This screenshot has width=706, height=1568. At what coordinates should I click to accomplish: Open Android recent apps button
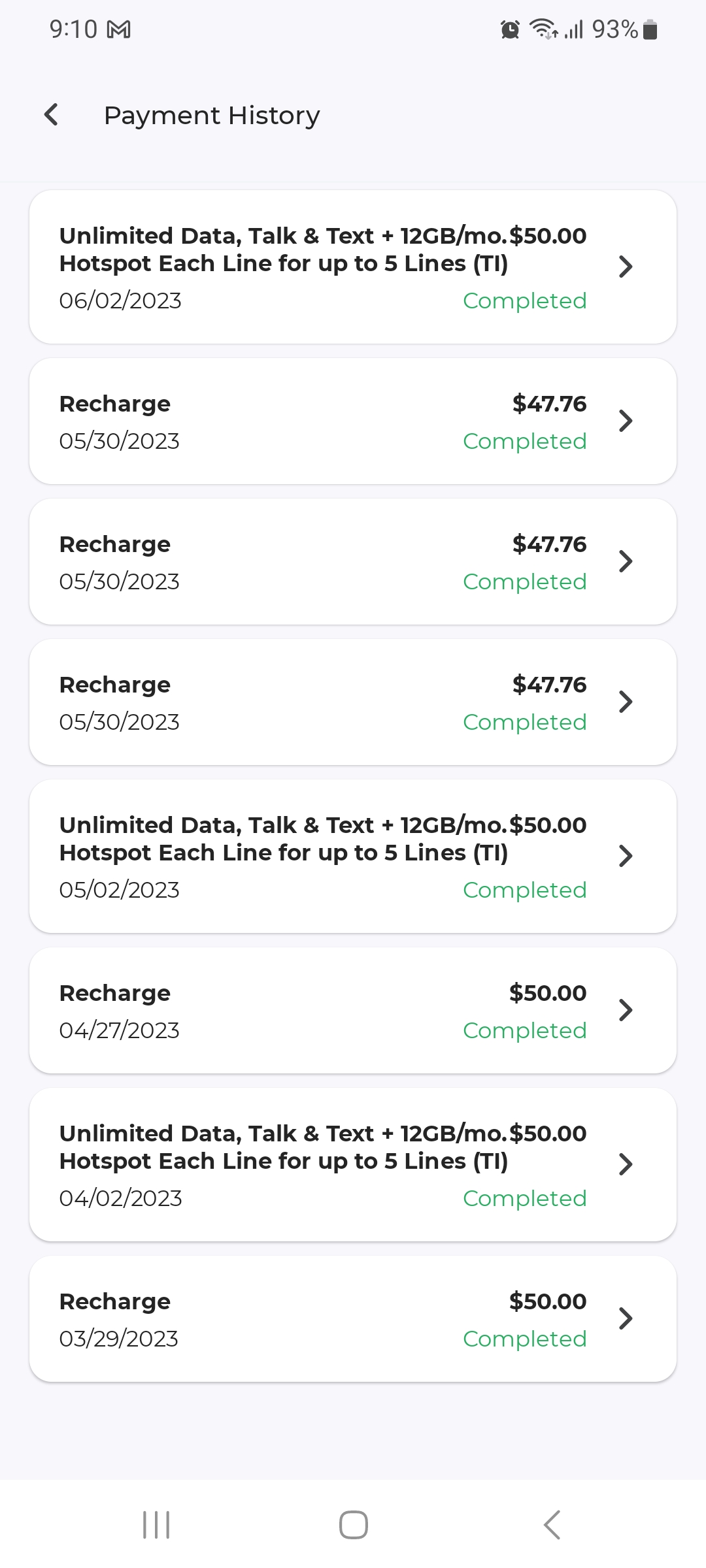point(156,1525)
